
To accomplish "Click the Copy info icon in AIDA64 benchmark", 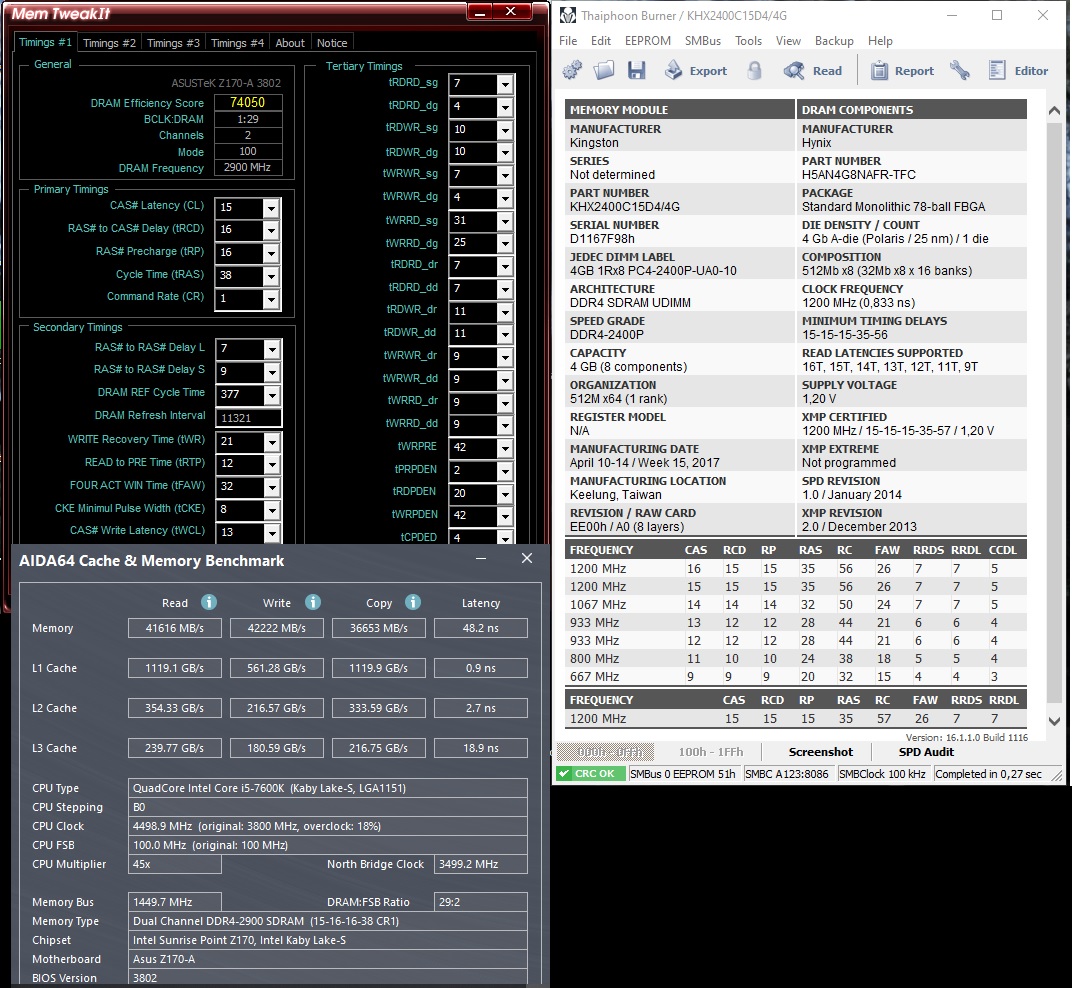I will tap(412, 602).
